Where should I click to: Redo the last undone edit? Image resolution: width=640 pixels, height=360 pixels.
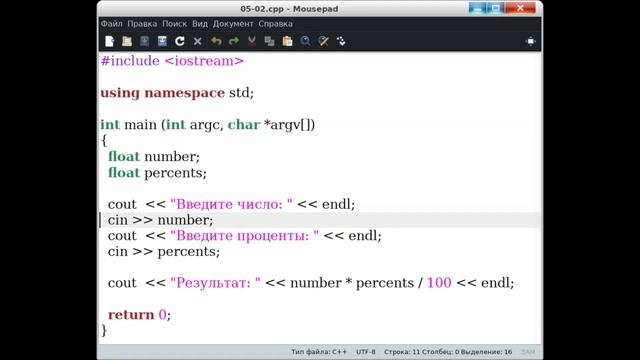pyautogui.click(x=234, y=41)
